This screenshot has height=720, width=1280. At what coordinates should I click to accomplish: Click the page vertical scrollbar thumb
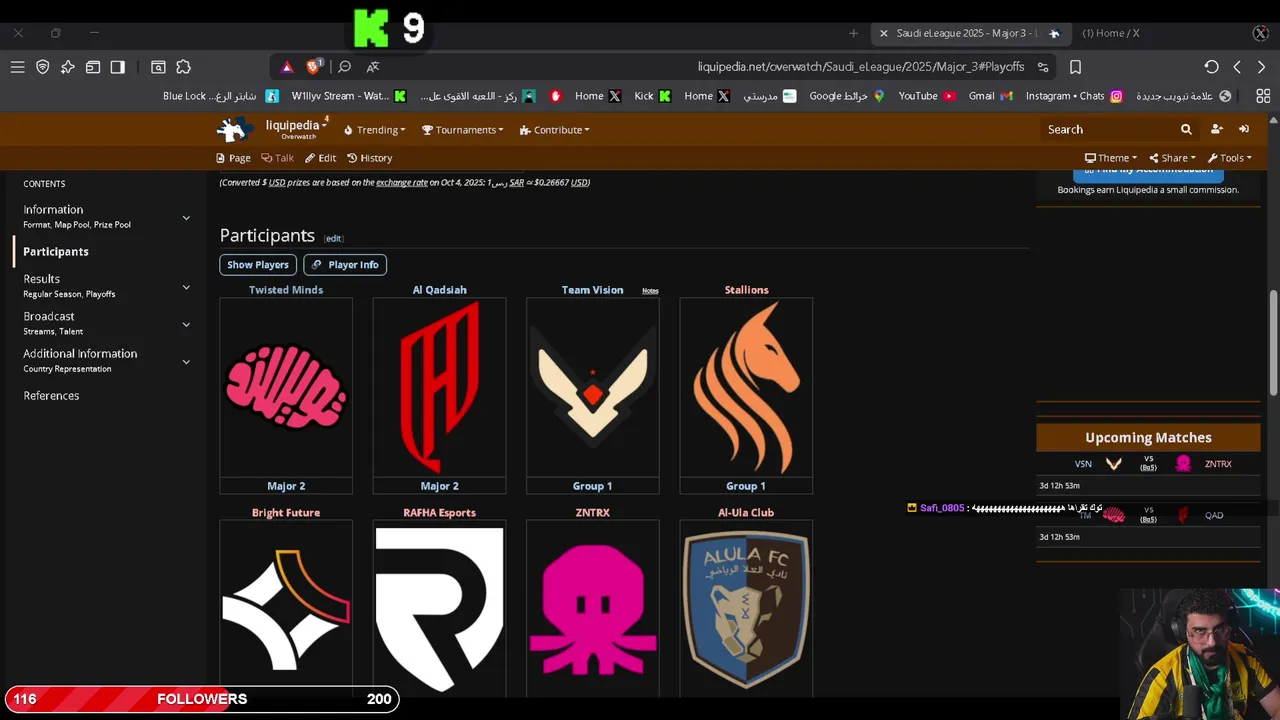click(x=1273, y=342)
